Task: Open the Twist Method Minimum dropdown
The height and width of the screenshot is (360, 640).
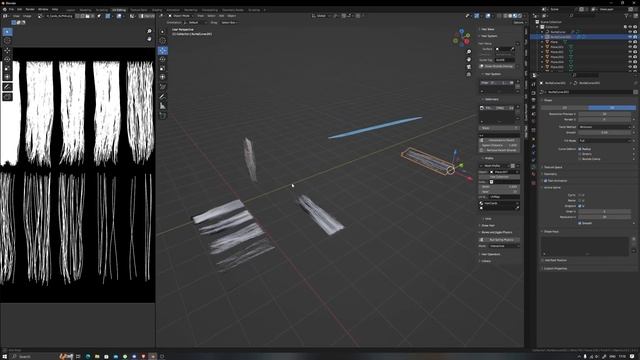Action: click(x=604, y=127)
